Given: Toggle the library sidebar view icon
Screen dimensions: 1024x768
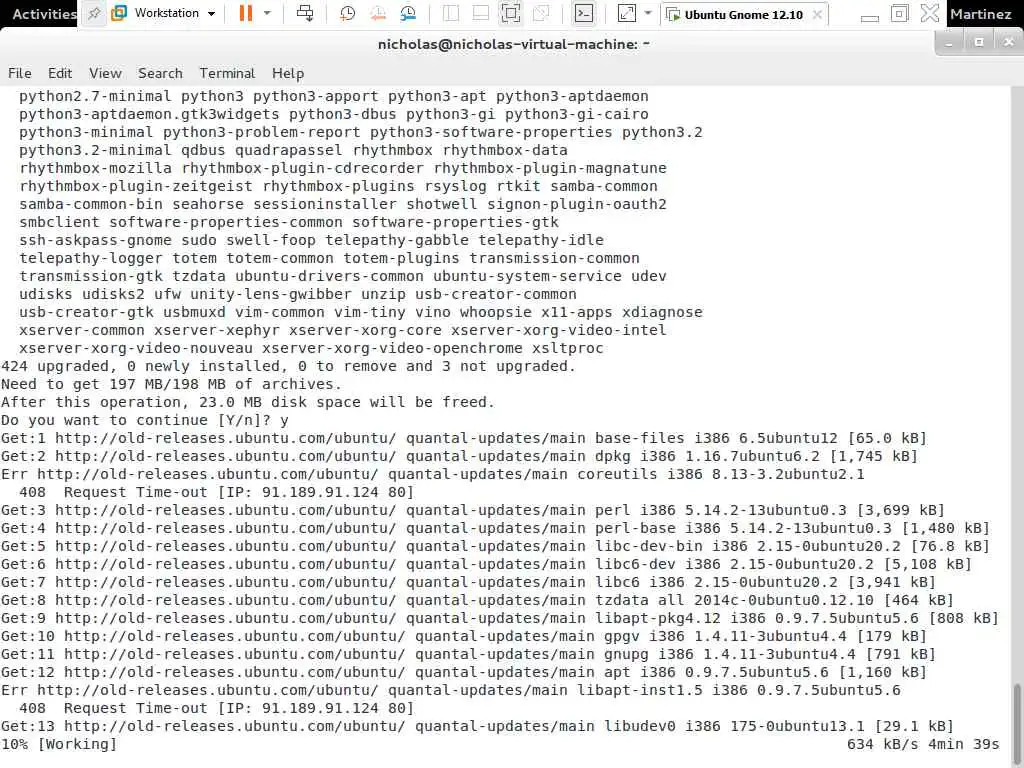Looking at the screenshot, I should click(x=451, y=13).
